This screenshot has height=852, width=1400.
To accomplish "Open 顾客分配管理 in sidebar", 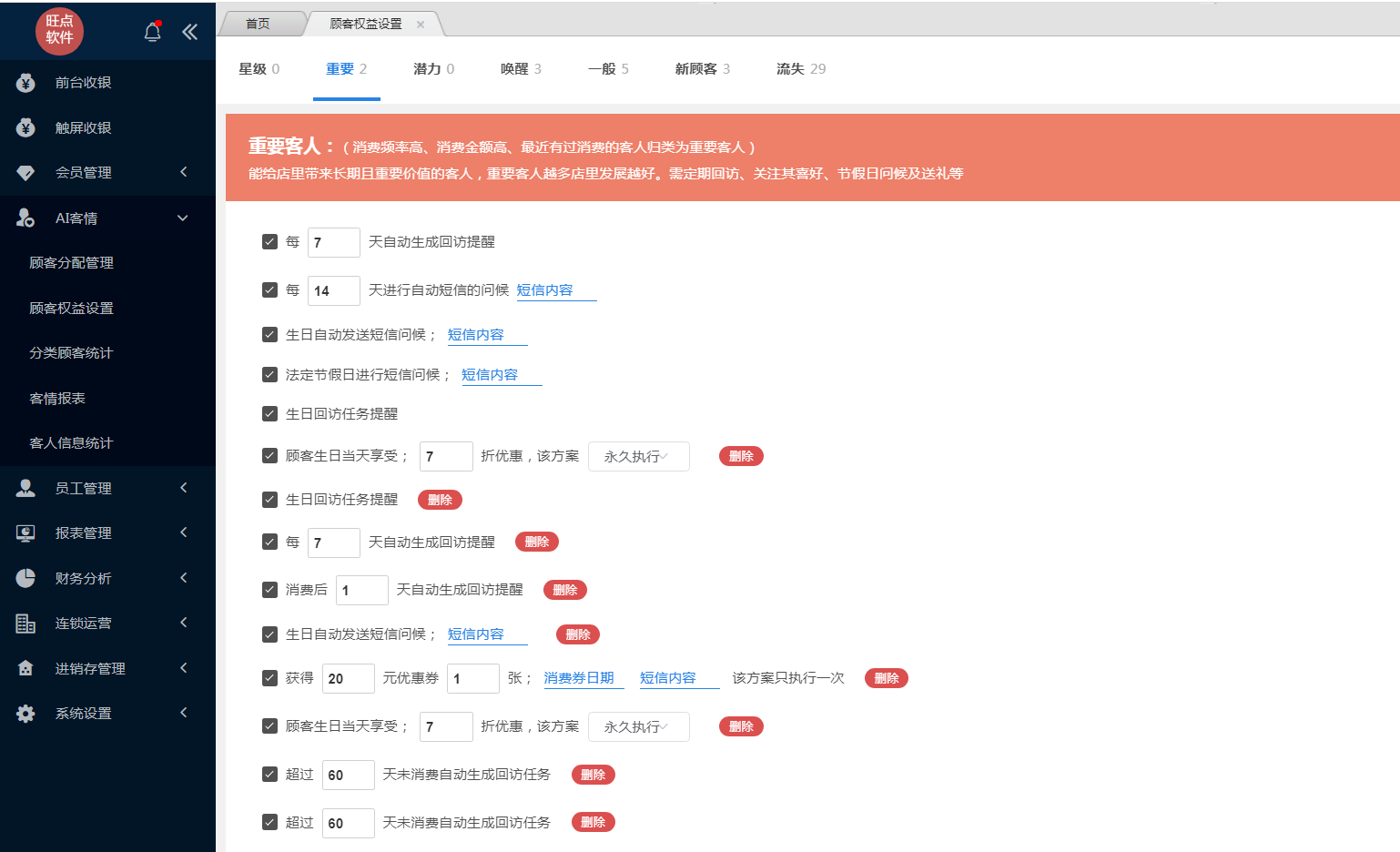I will coord(71,263).
